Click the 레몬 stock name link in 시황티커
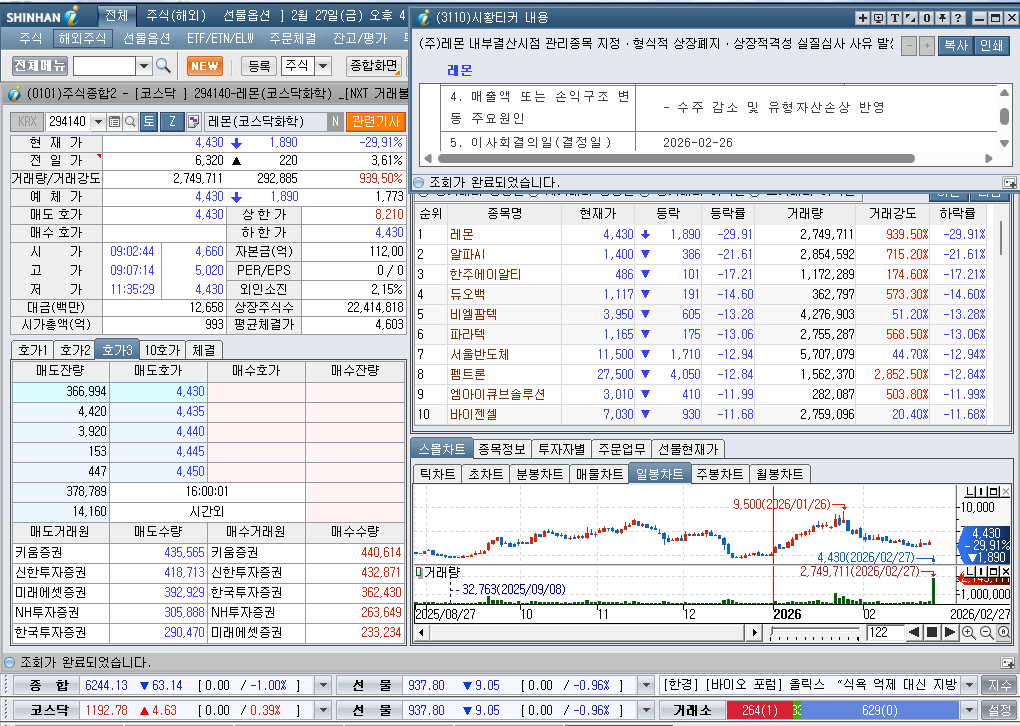Screen dimensions: 1020x726 coord(460,70)
